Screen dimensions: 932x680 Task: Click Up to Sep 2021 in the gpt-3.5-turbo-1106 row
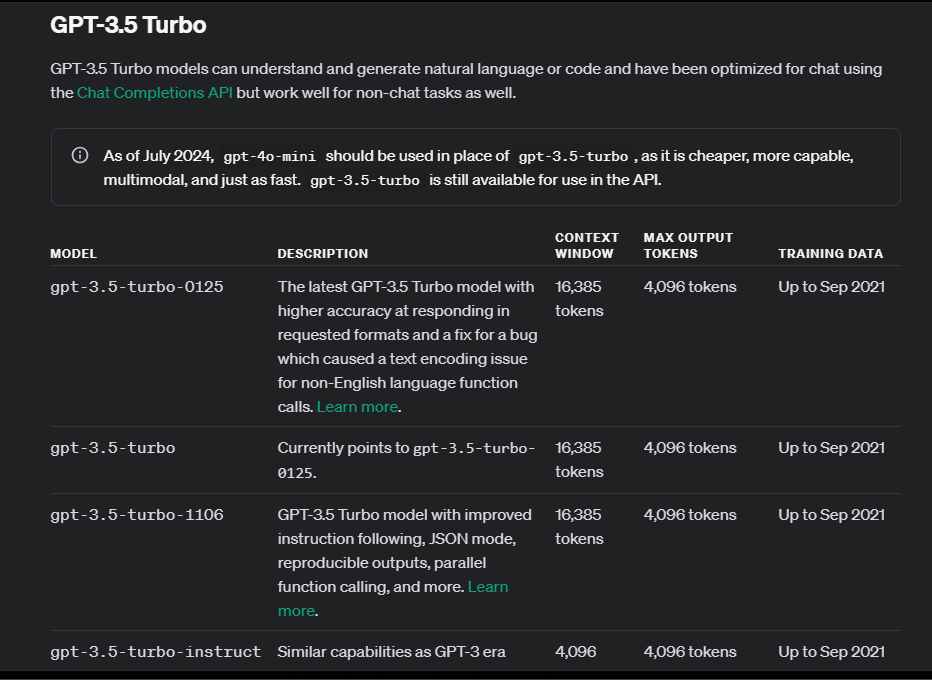tap(832, 515)
